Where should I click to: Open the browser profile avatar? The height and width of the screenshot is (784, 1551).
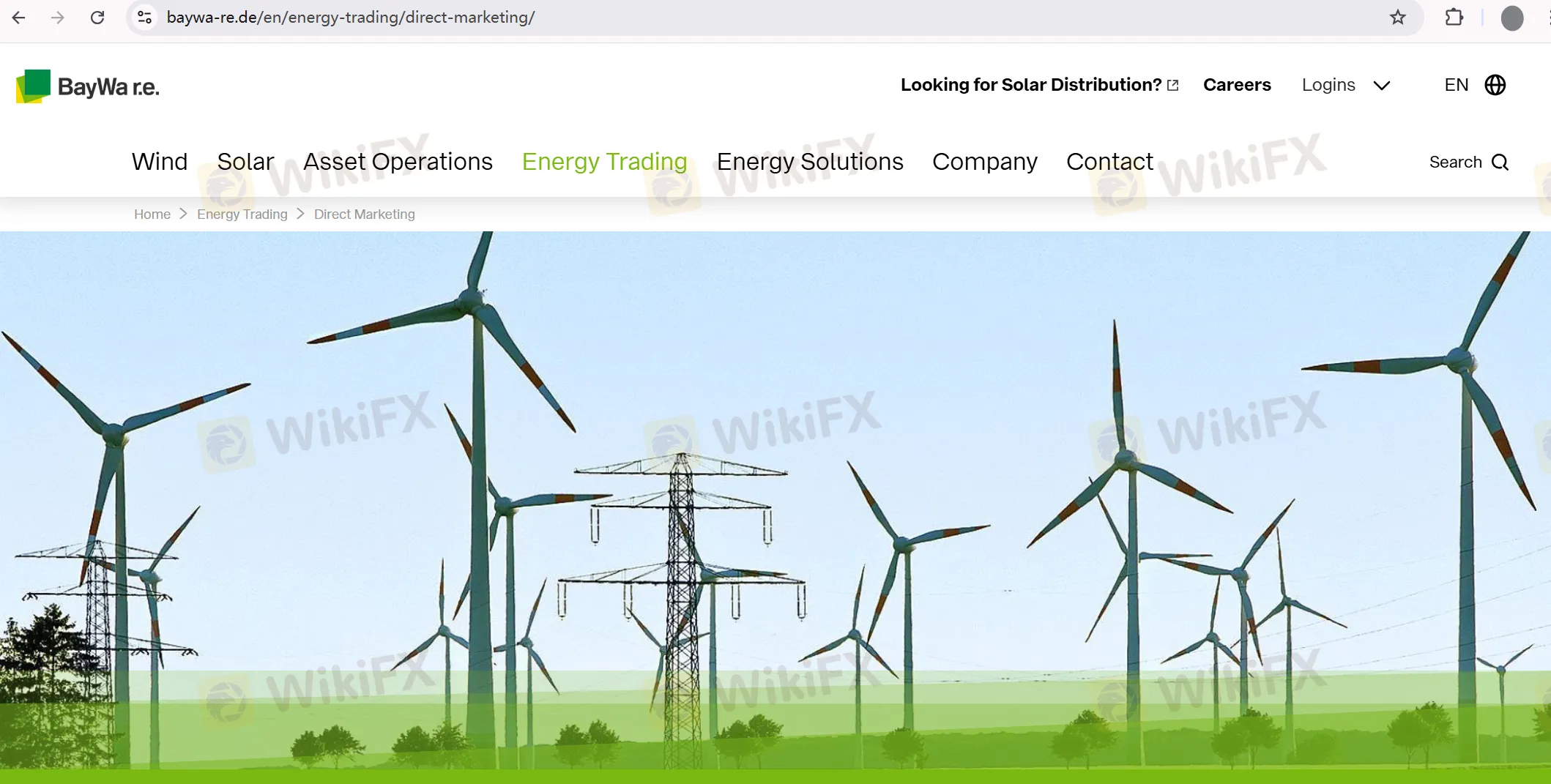tap(1511, 18)
